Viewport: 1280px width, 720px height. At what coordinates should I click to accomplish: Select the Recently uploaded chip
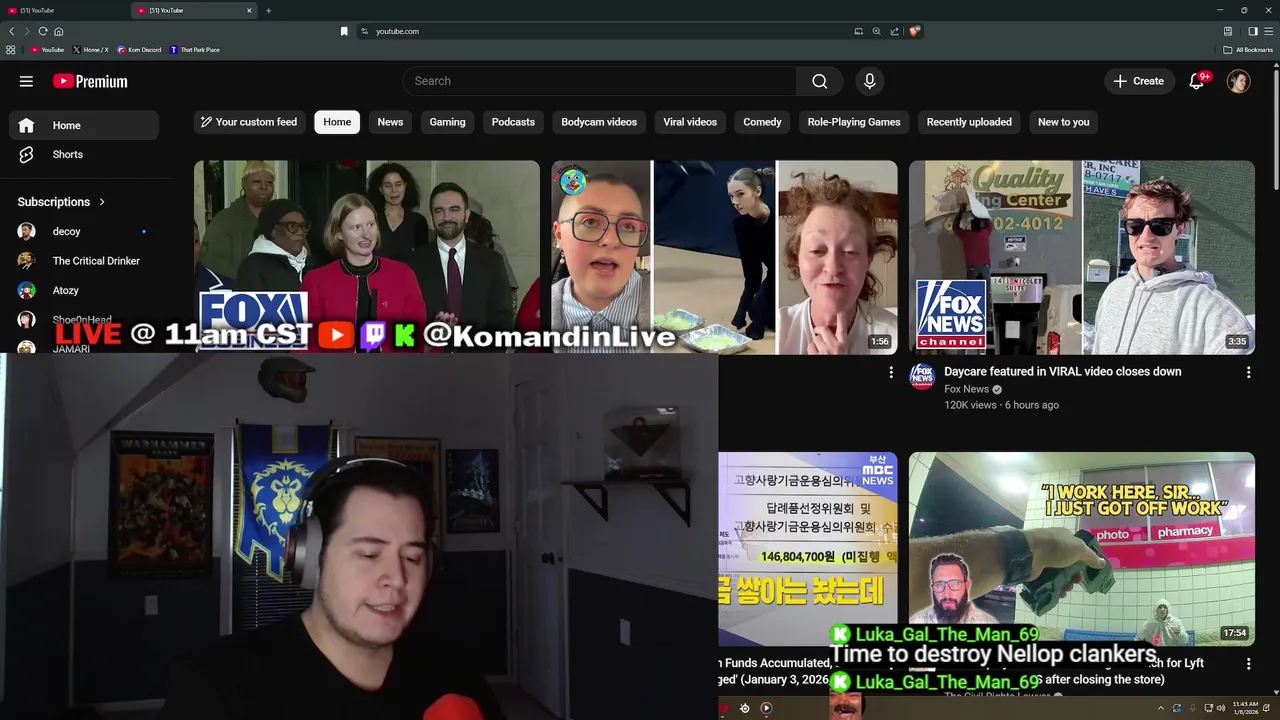(969, 122)
